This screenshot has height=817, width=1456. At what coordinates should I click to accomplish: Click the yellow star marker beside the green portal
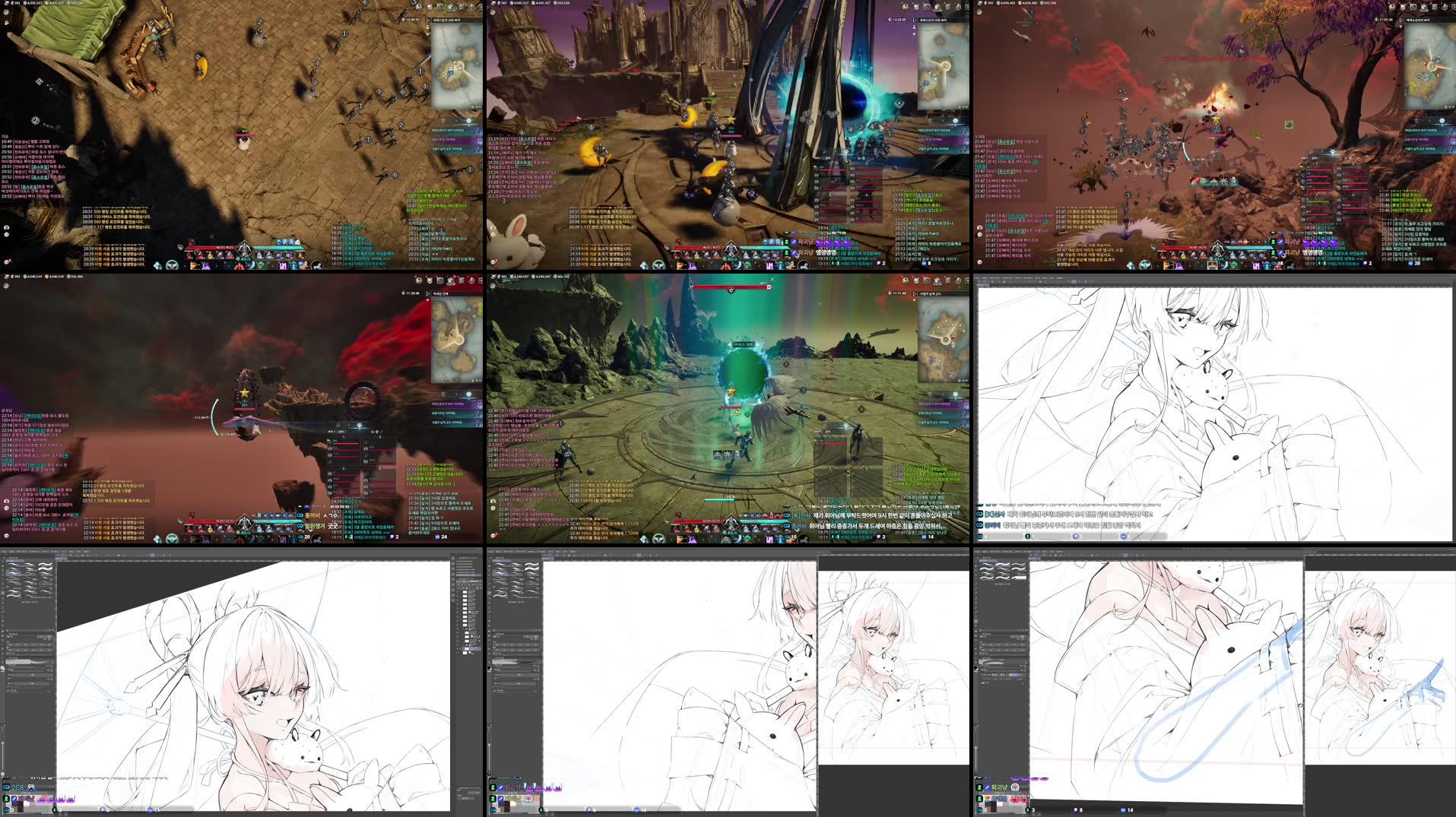(731, 391)
